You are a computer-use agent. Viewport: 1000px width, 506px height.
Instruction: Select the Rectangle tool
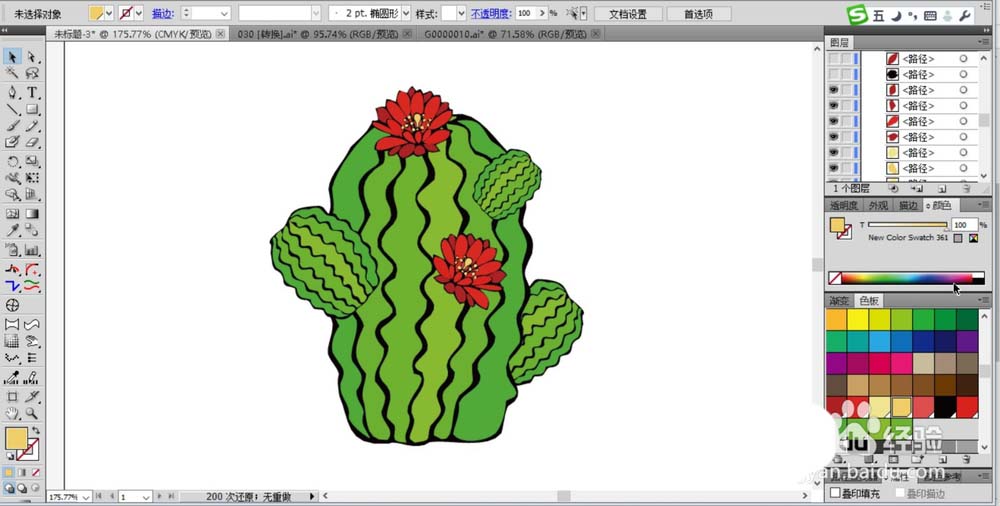tap(32, 110)
